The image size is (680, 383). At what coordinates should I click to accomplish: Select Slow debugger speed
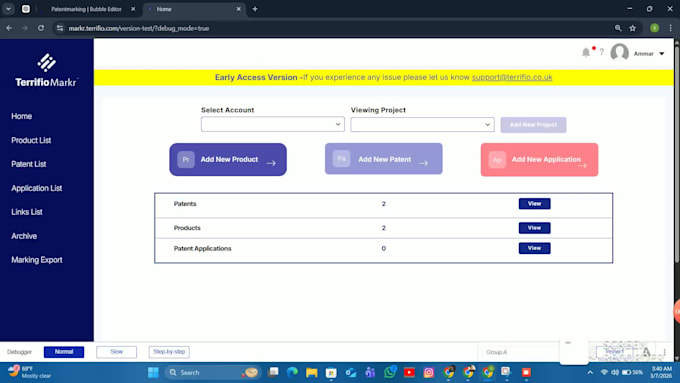[x=117, y=352]
